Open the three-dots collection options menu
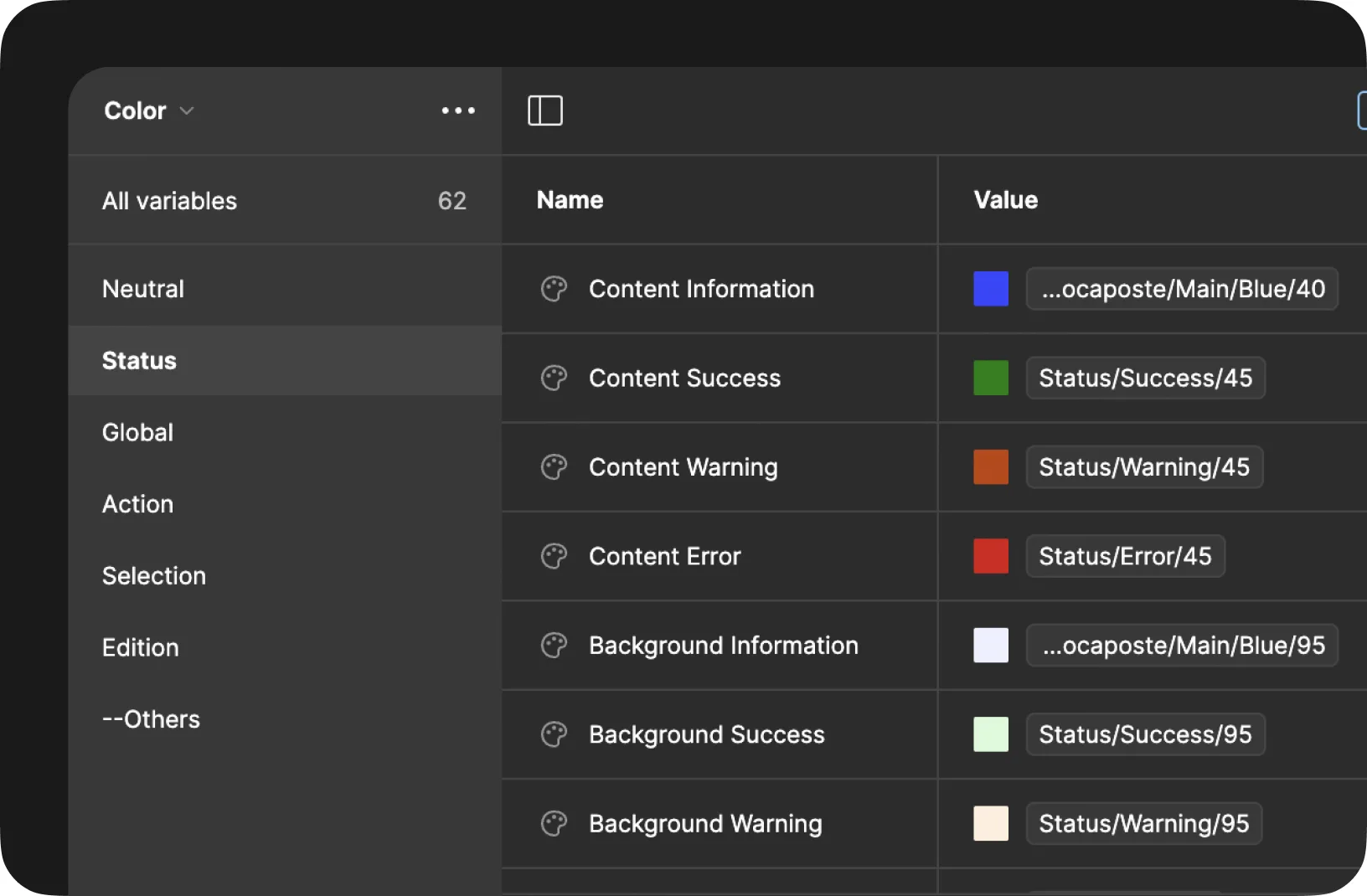Viewport: 1367px width, 896px height. [458, 111]
